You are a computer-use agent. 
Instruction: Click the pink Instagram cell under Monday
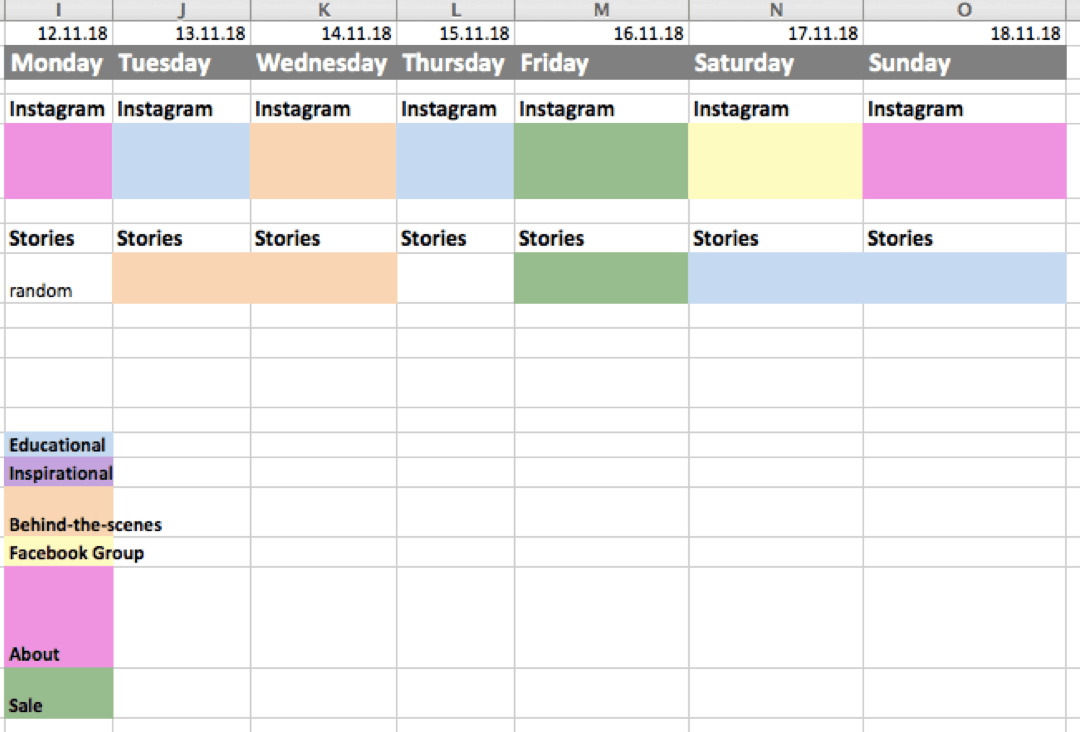59,161
